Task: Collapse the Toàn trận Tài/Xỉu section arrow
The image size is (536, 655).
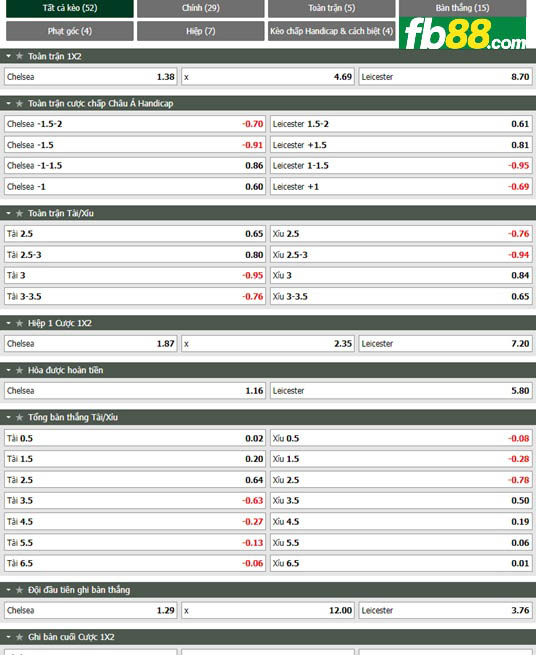Action: [x=8, y=213]
